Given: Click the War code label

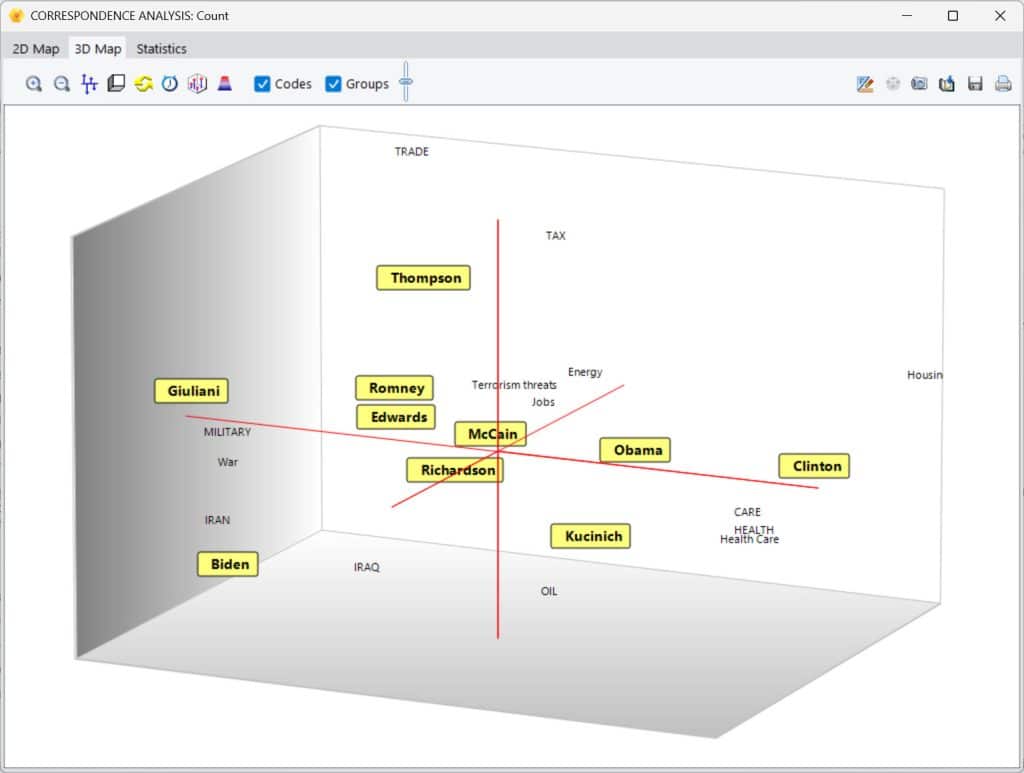Looking at the screenshot, I should click(227, 462).
